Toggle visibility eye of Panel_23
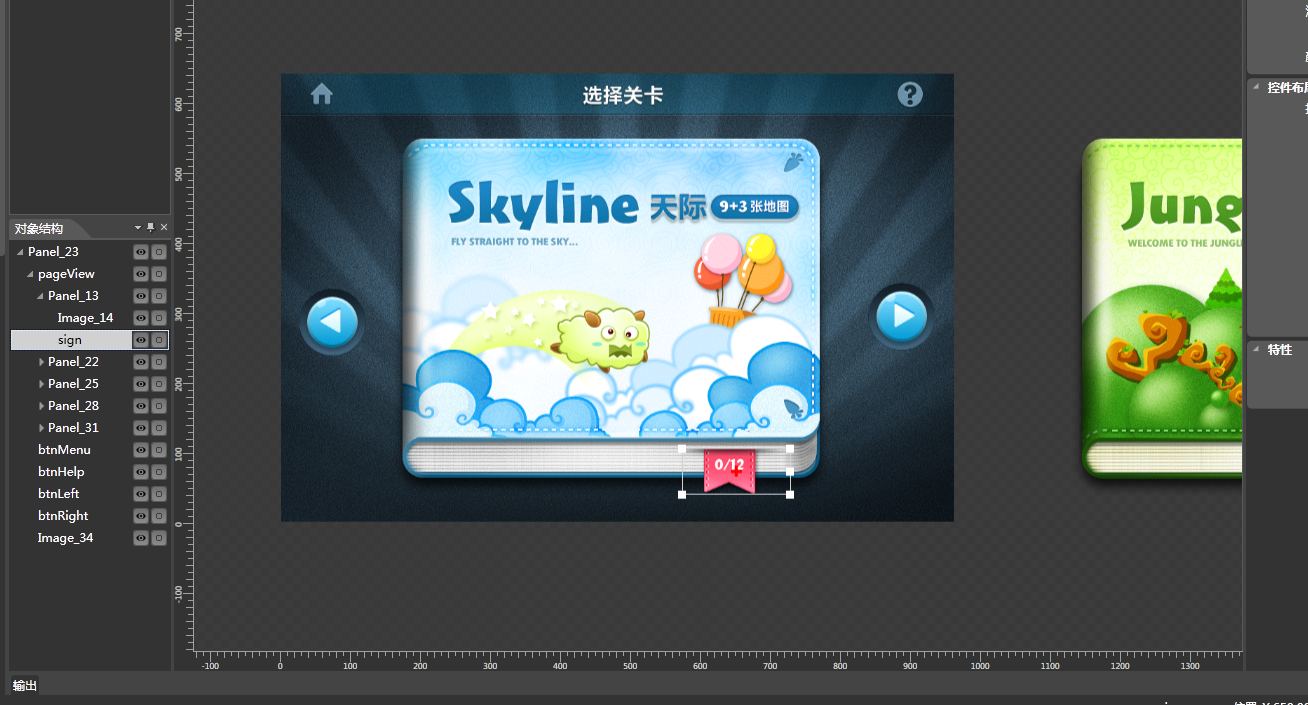The image size is (1308, 705). [x=141, y=252]
